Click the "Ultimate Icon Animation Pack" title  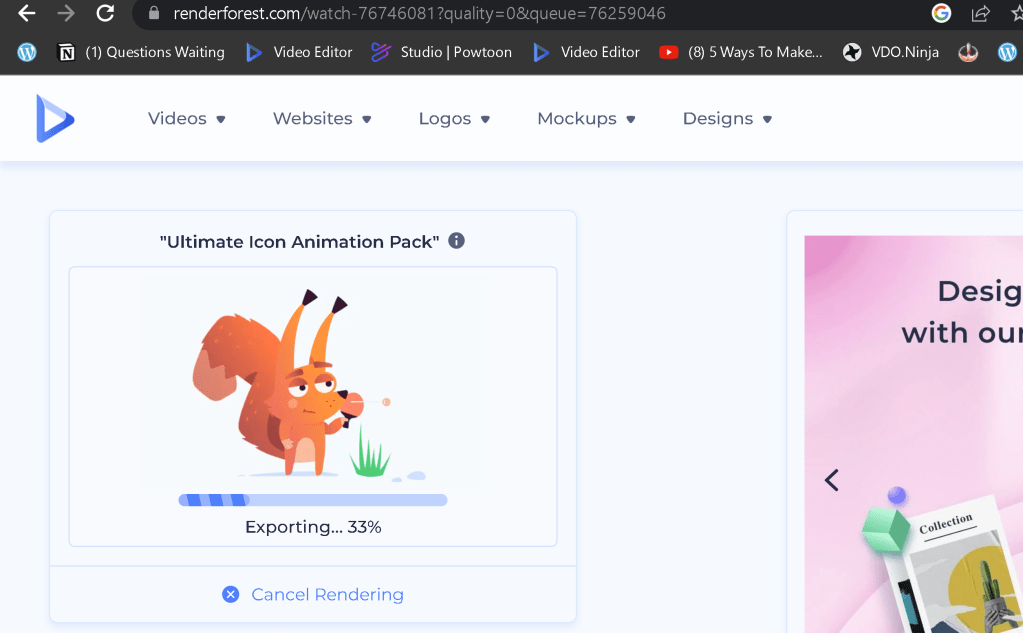coord(299,242)
